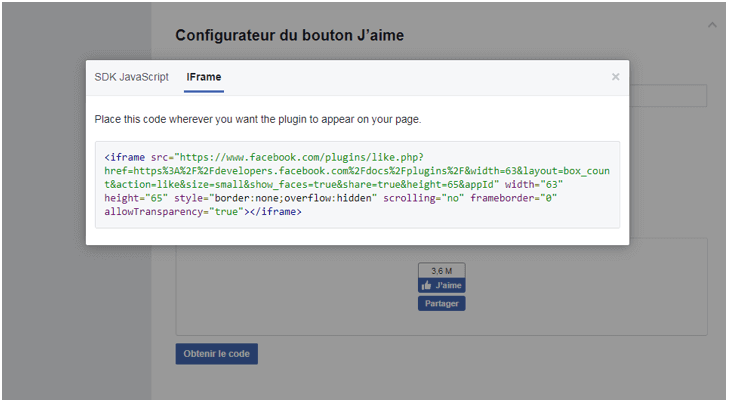Click the Configurateur du bouton J'aime heading
730x402 pixels.
coord(290,35)
